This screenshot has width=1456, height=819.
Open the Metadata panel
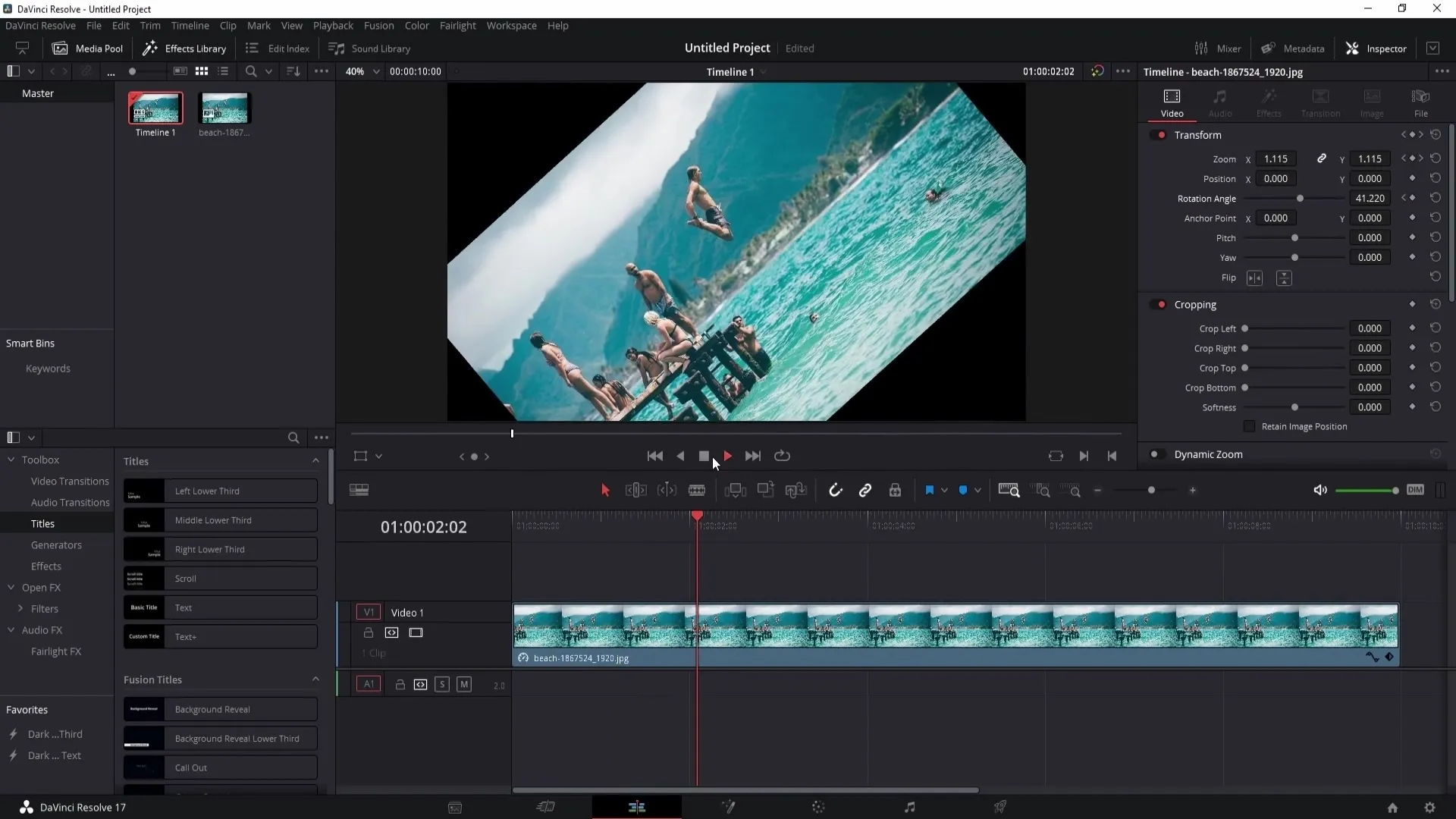pyautogui.click(x=1293, y=48)
